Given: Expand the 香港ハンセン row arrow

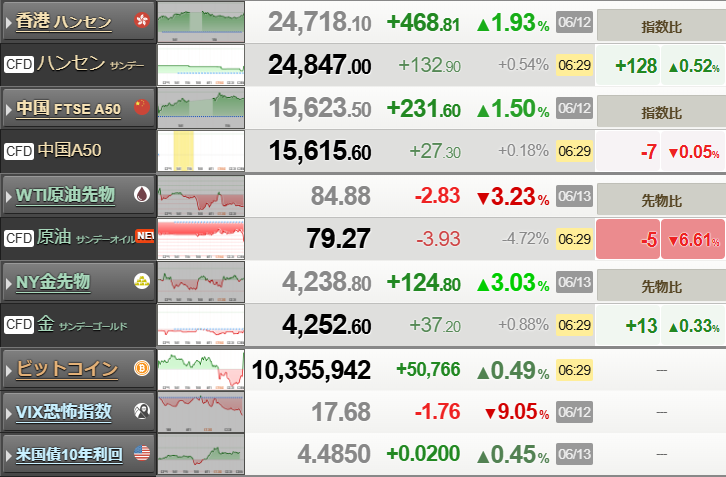Looking at the screenshot, I should [8, 22].
